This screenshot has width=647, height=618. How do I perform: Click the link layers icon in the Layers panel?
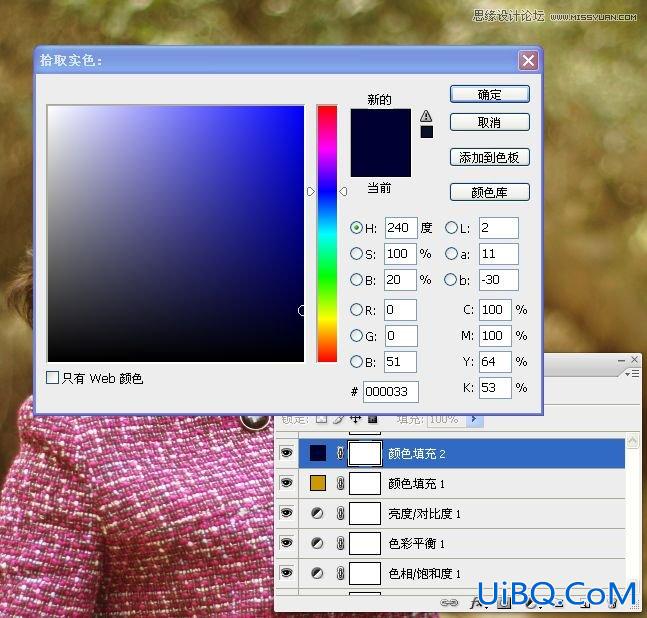point(449,603)
